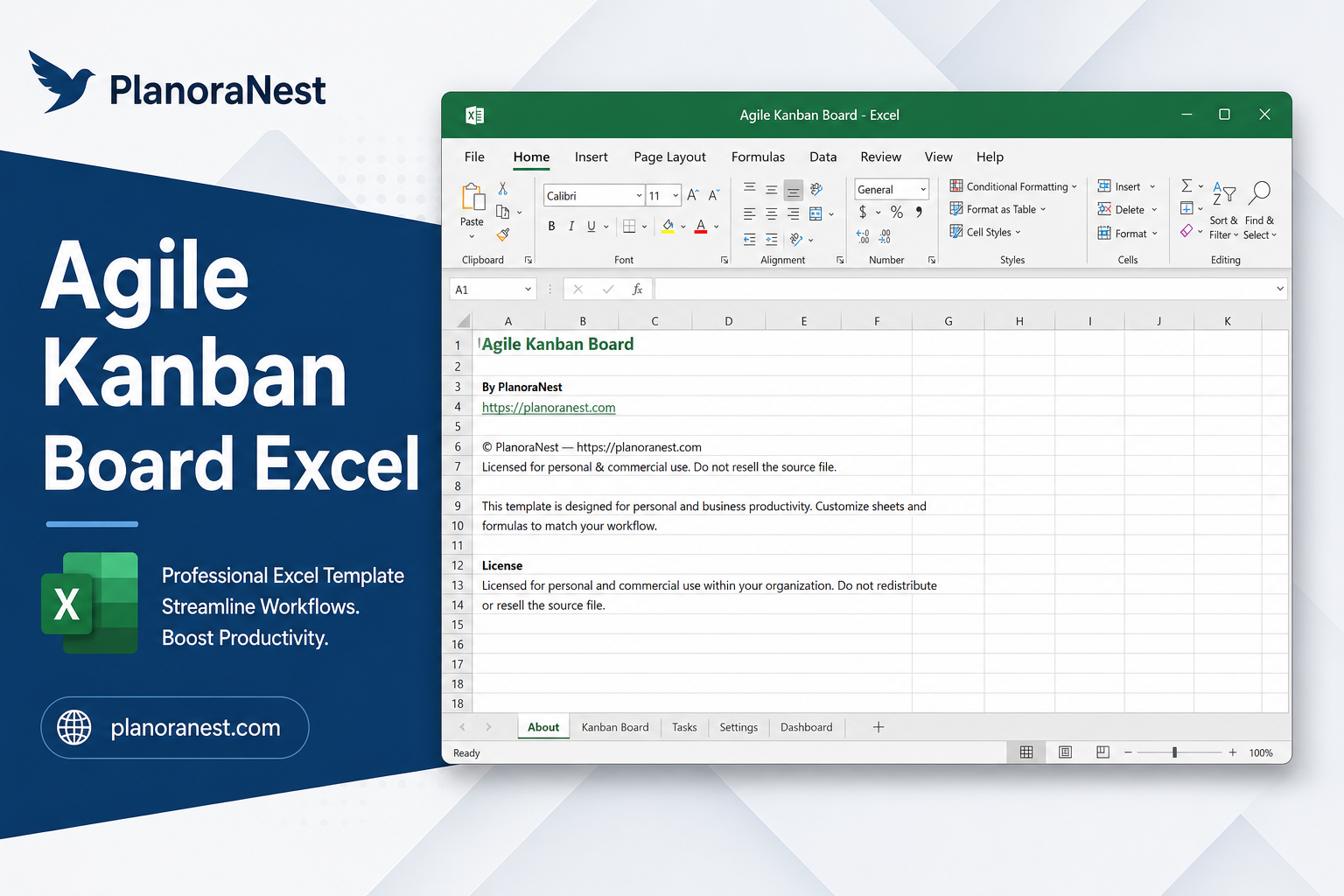Viewport: 1344px width, 896px height.
Task: Switch to Formulas tab
Action: (x=758, y=157)
